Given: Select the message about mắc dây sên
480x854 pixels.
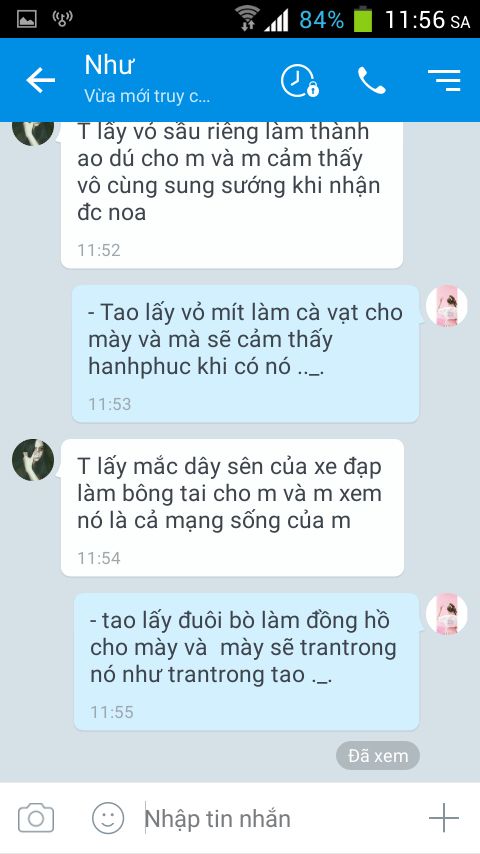Looking at the screenshot, I should pos(232,507).
